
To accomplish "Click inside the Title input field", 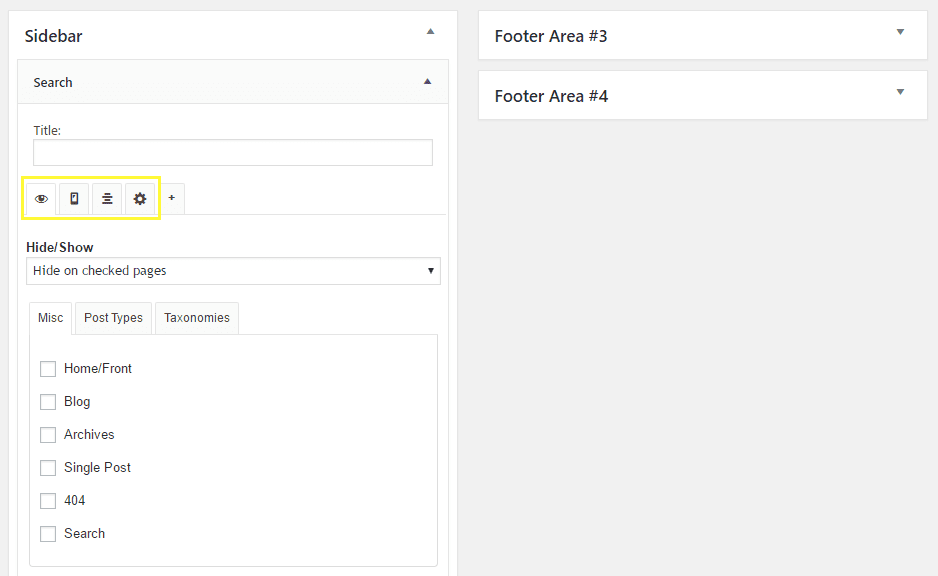I will pos(232,152).
